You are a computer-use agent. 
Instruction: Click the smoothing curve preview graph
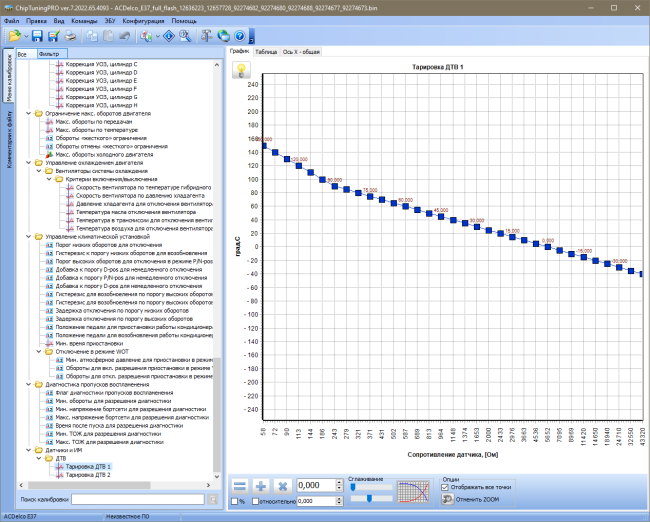point(413,492)
